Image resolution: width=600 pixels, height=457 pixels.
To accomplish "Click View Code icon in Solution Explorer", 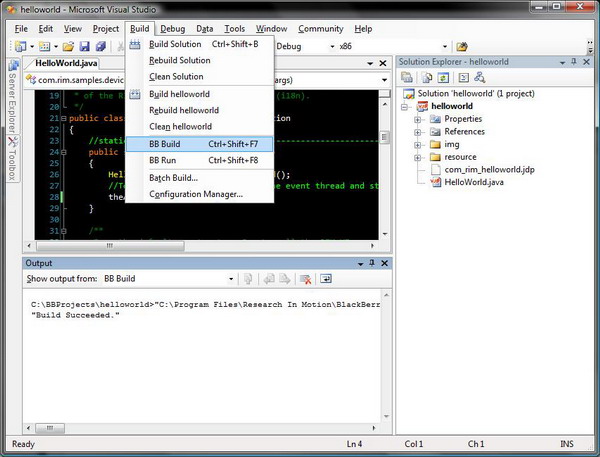I will click(463, 78).
